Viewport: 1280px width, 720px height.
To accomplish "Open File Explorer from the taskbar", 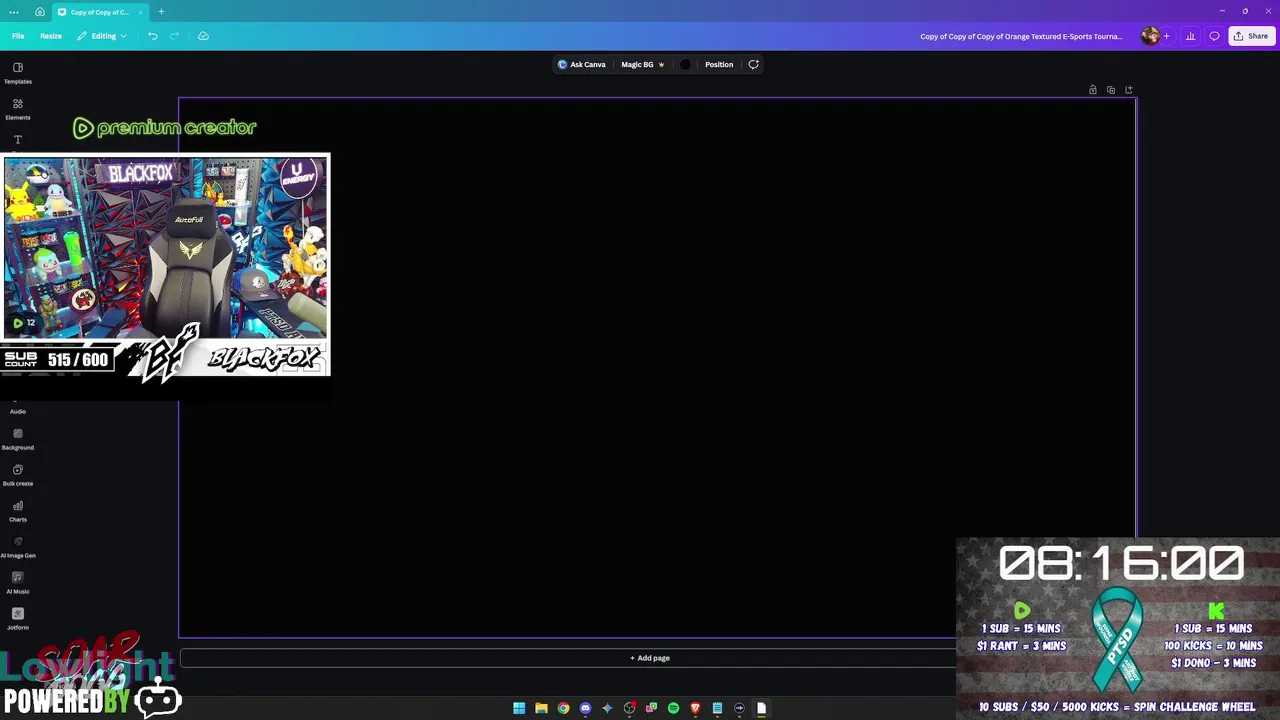I will [x=541, y=708].
